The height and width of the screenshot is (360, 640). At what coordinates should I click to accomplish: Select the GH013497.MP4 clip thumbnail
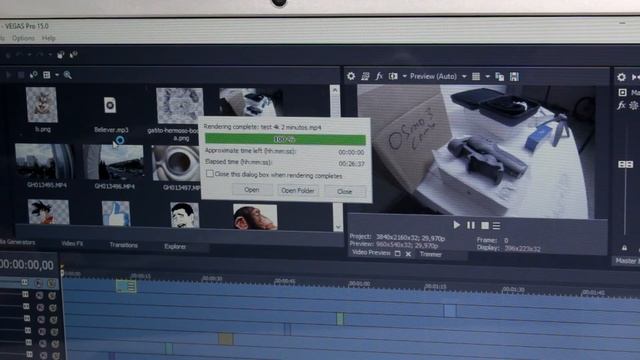(176, 163)
